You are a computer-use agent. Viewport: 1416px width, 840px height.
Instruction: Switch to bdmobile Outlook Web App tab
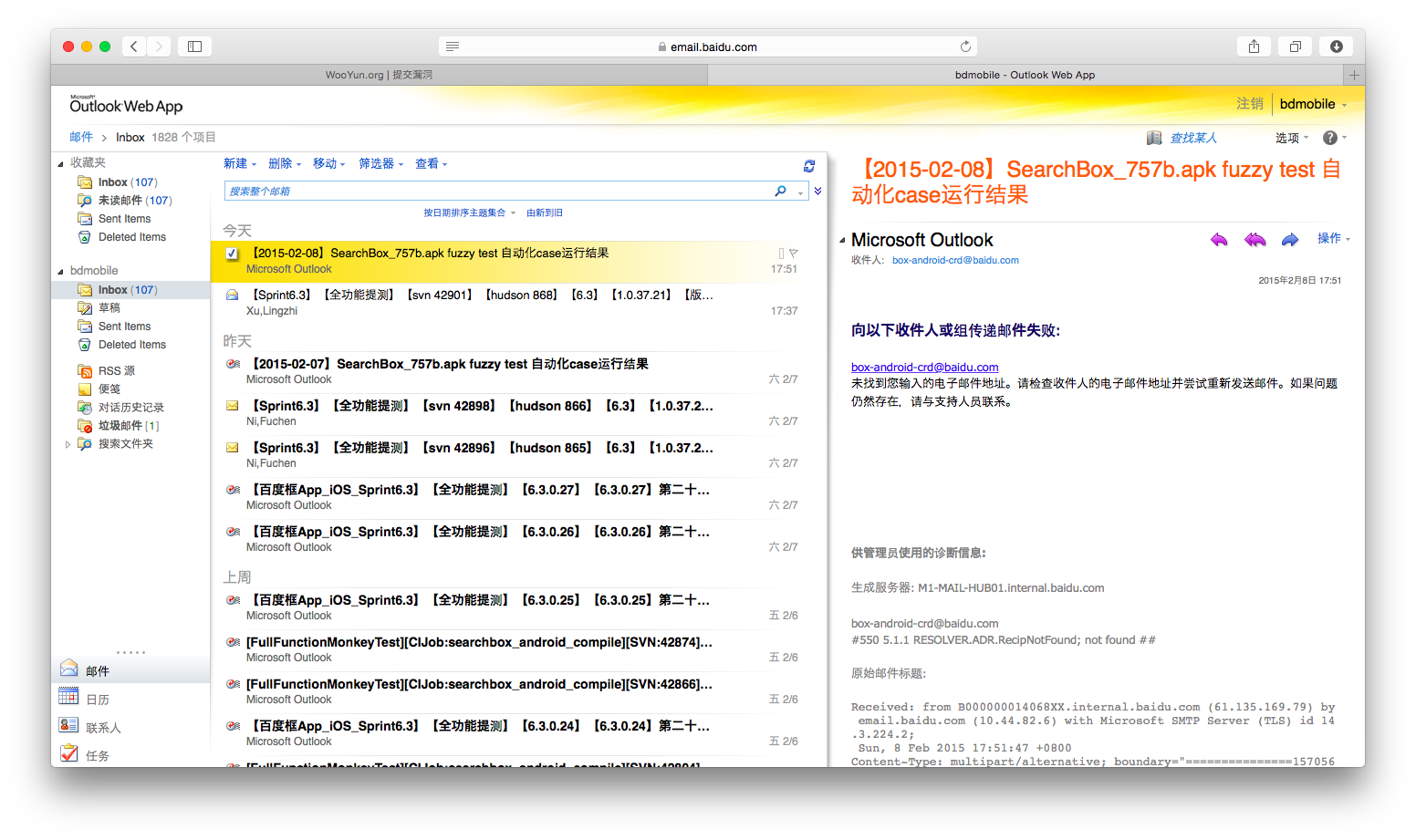(x=1025, y=75)
